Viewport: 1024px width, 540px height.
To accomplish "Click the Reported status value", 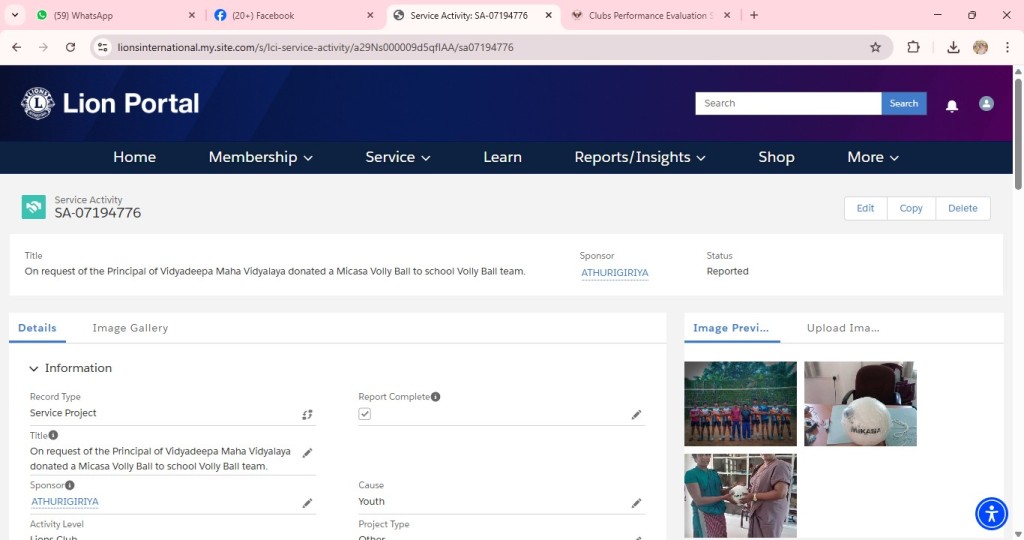I will pos(727,271).
